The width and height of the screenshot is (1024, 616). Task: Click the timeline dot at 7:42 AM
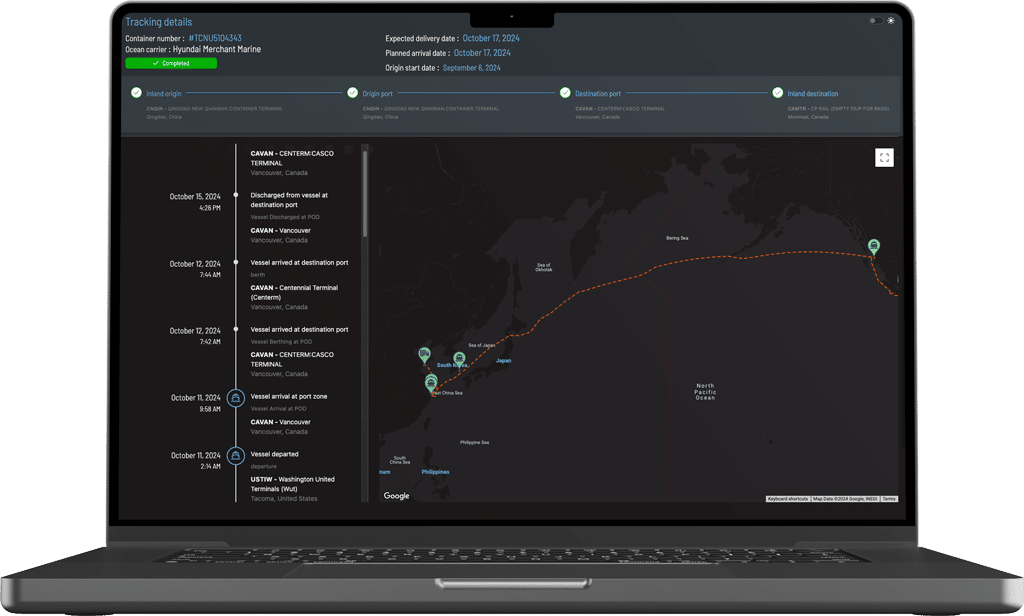click(x=236, y=329)
